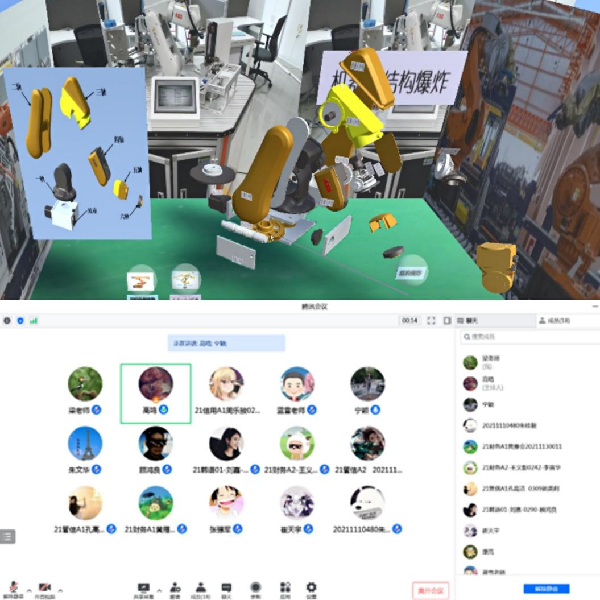600x600 pixels.
Task: Open the apps grid icon in toolbar
Action: [283, 587]
